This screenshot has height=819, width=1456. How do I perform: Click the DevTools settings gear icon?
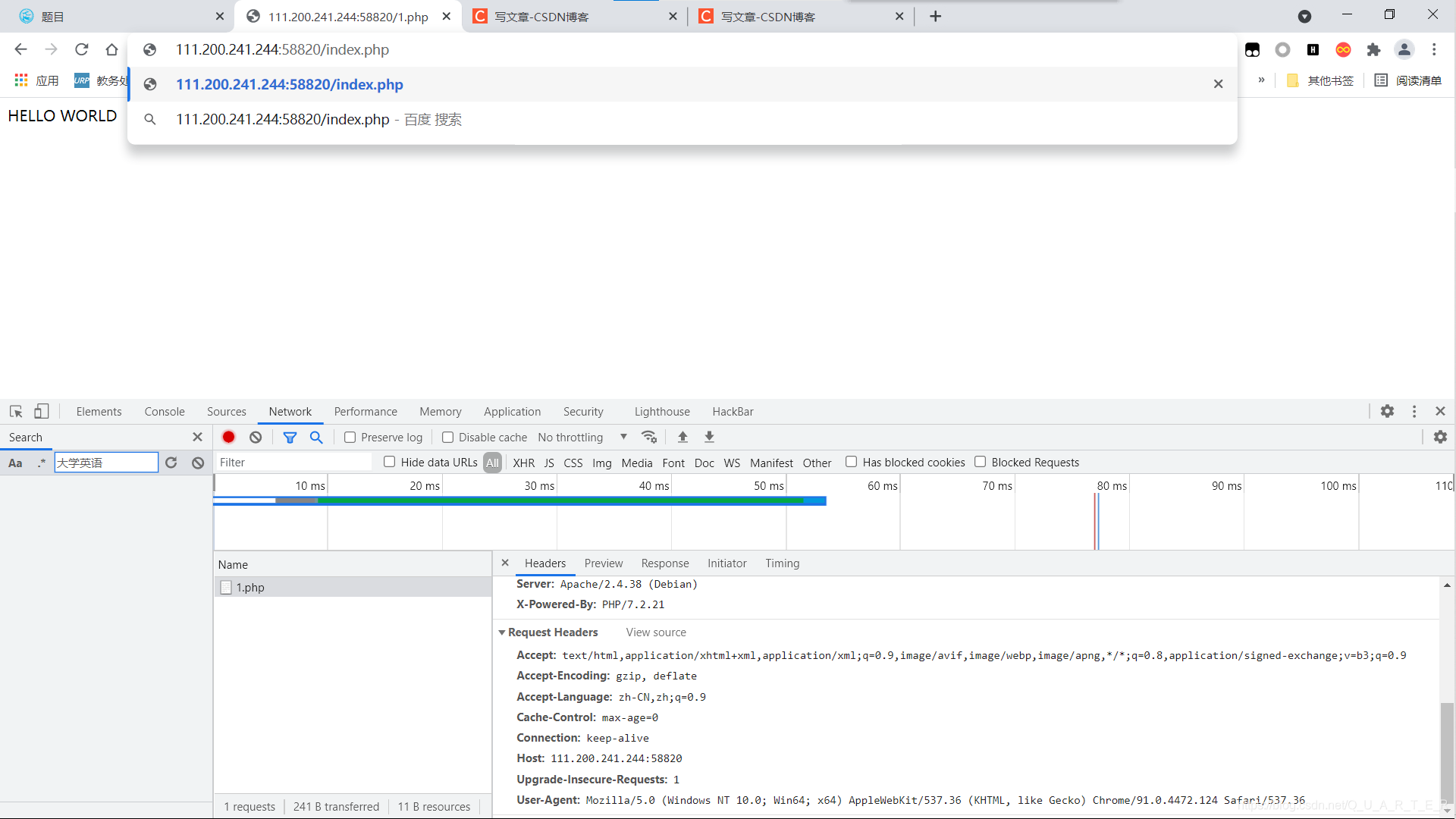pos(1388,411)
